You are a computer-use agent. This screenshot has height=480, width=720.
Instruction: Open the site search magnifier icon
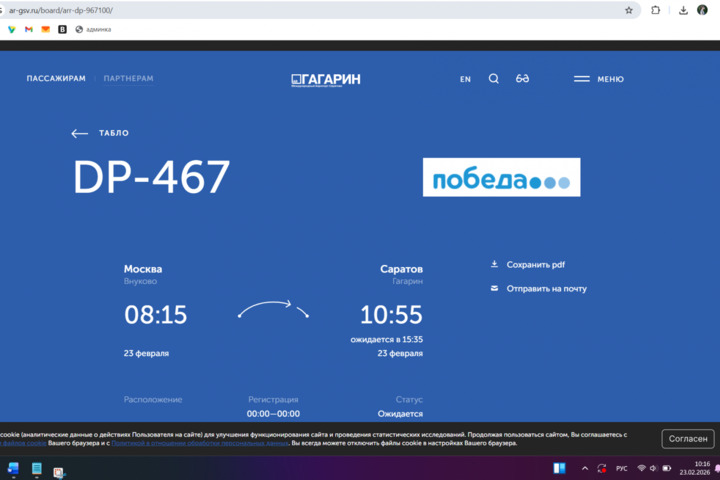click(493, 79)
